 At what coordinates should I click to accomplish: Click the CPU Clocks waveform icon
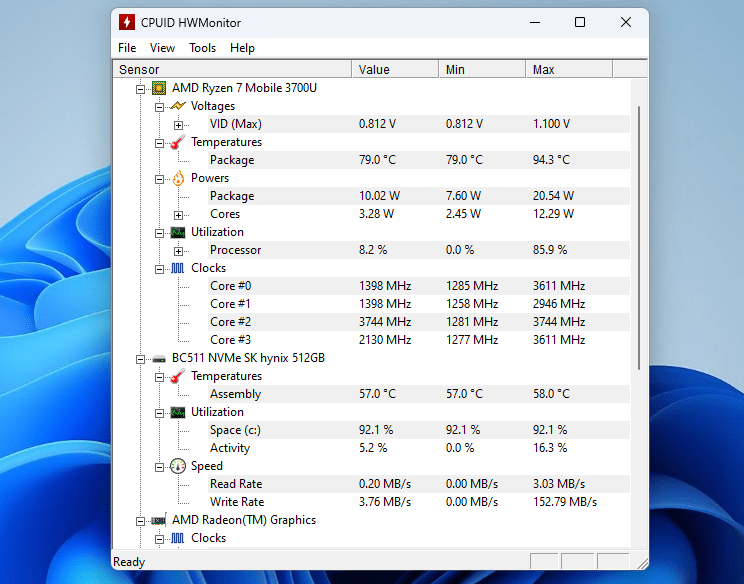click(x=177, y=269)
